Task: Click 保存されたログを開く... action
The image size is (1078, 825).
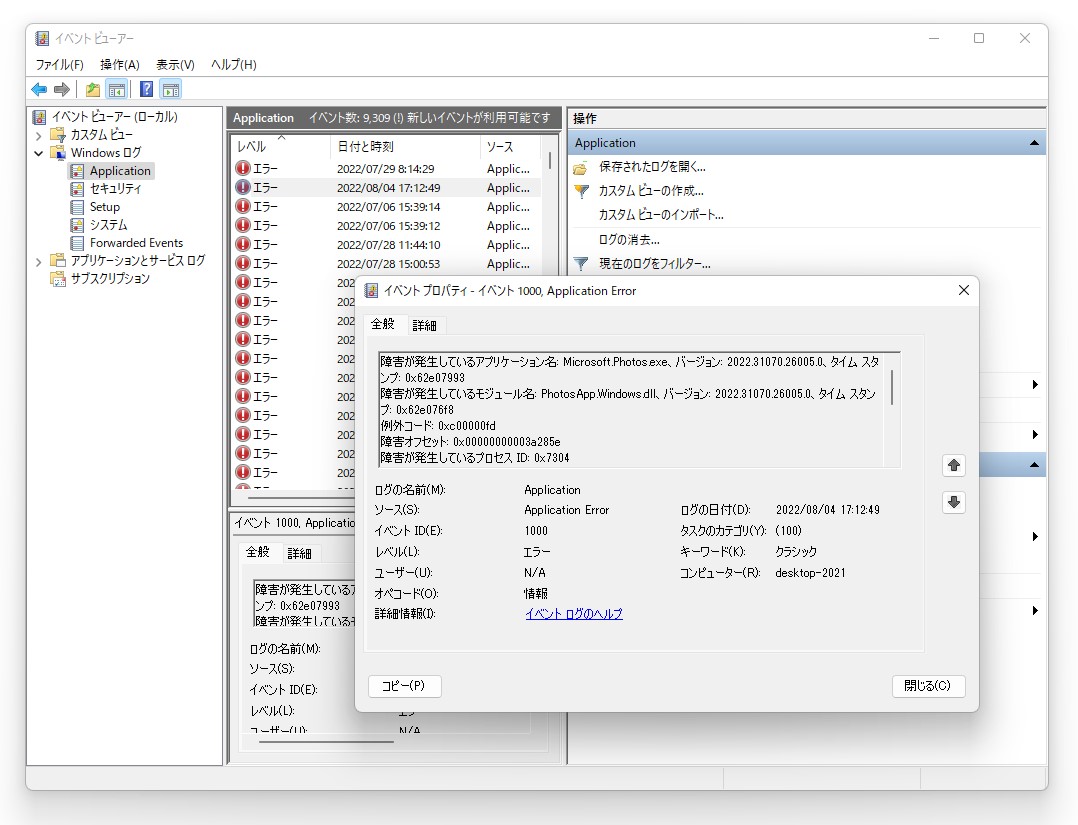Action: [x=652, y=167]
